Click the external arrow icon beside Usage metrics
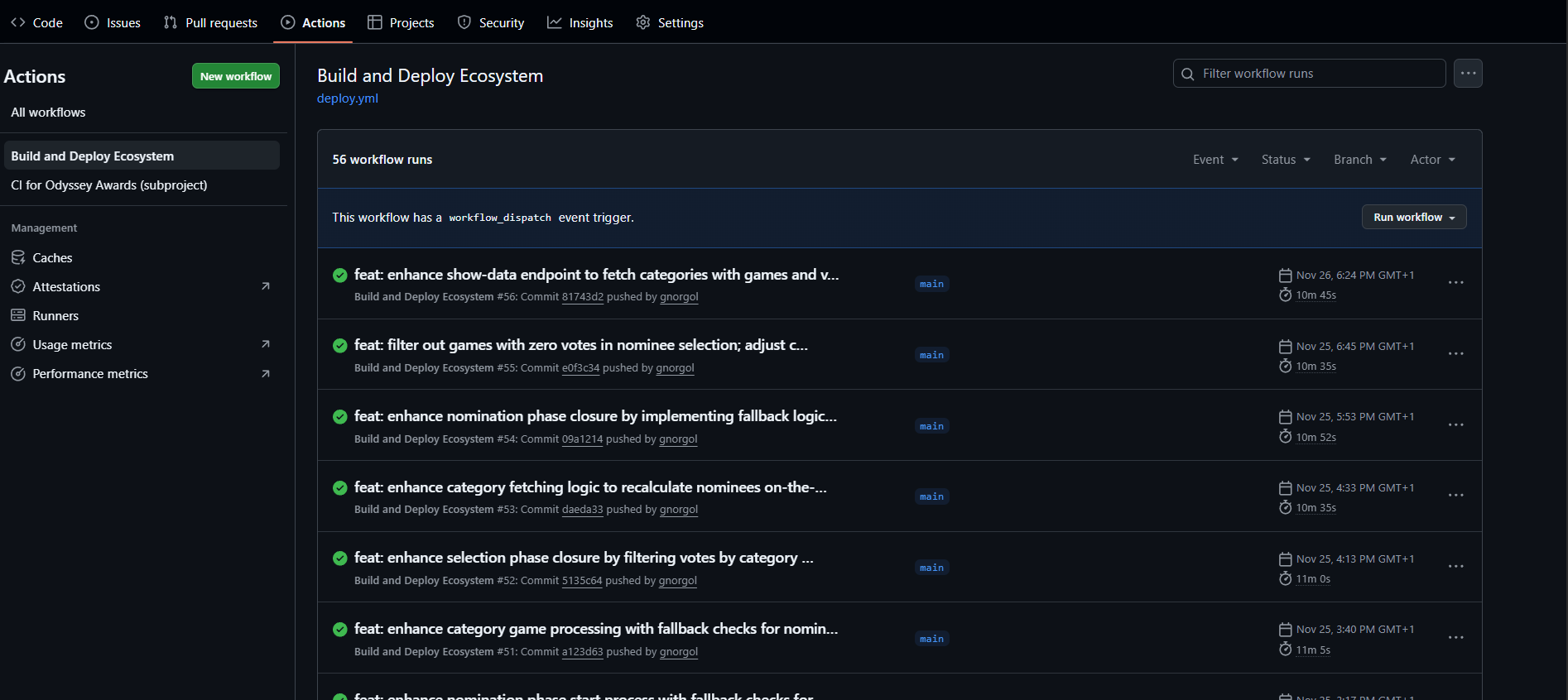This screenshot has height=700, width=1568. click(266, 344)
